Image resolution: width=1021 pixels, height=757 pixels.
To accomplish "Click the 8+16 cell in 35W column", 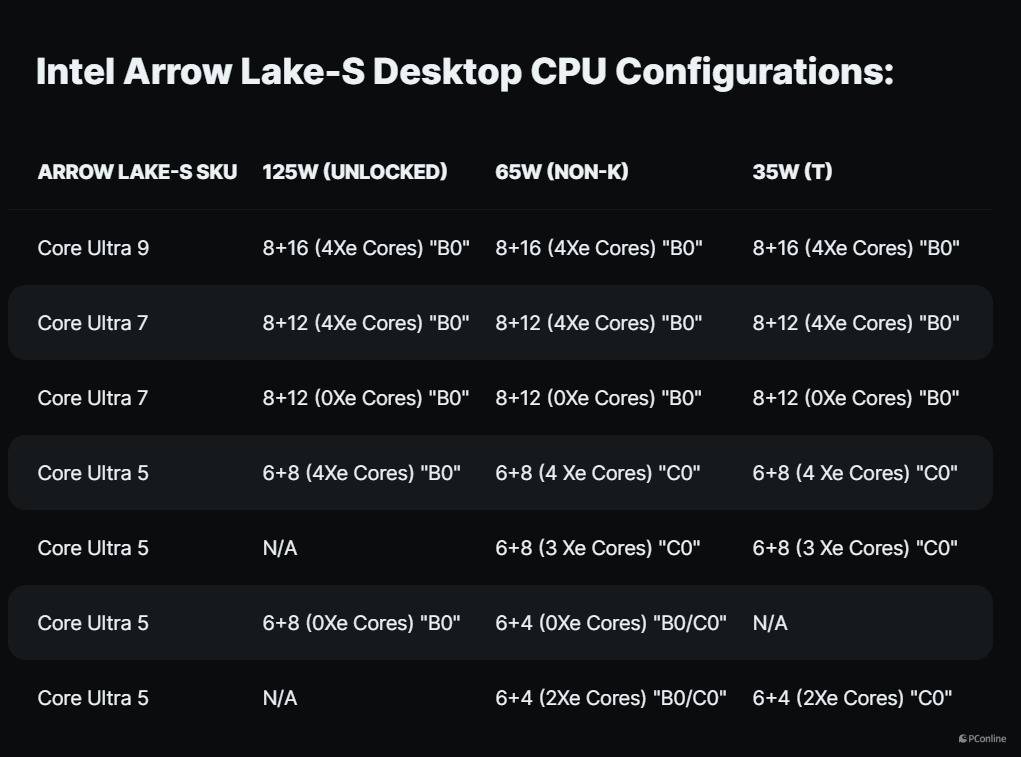I will click(856, 248).
